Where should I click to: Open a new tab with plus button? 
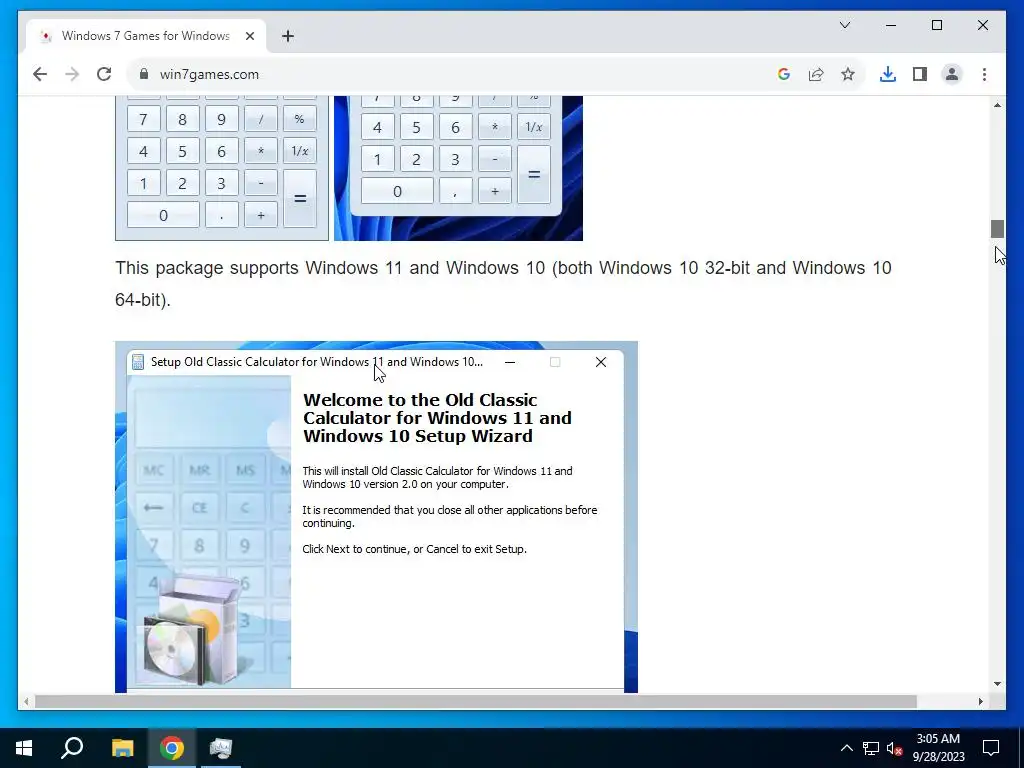click(x=288, y=36)
